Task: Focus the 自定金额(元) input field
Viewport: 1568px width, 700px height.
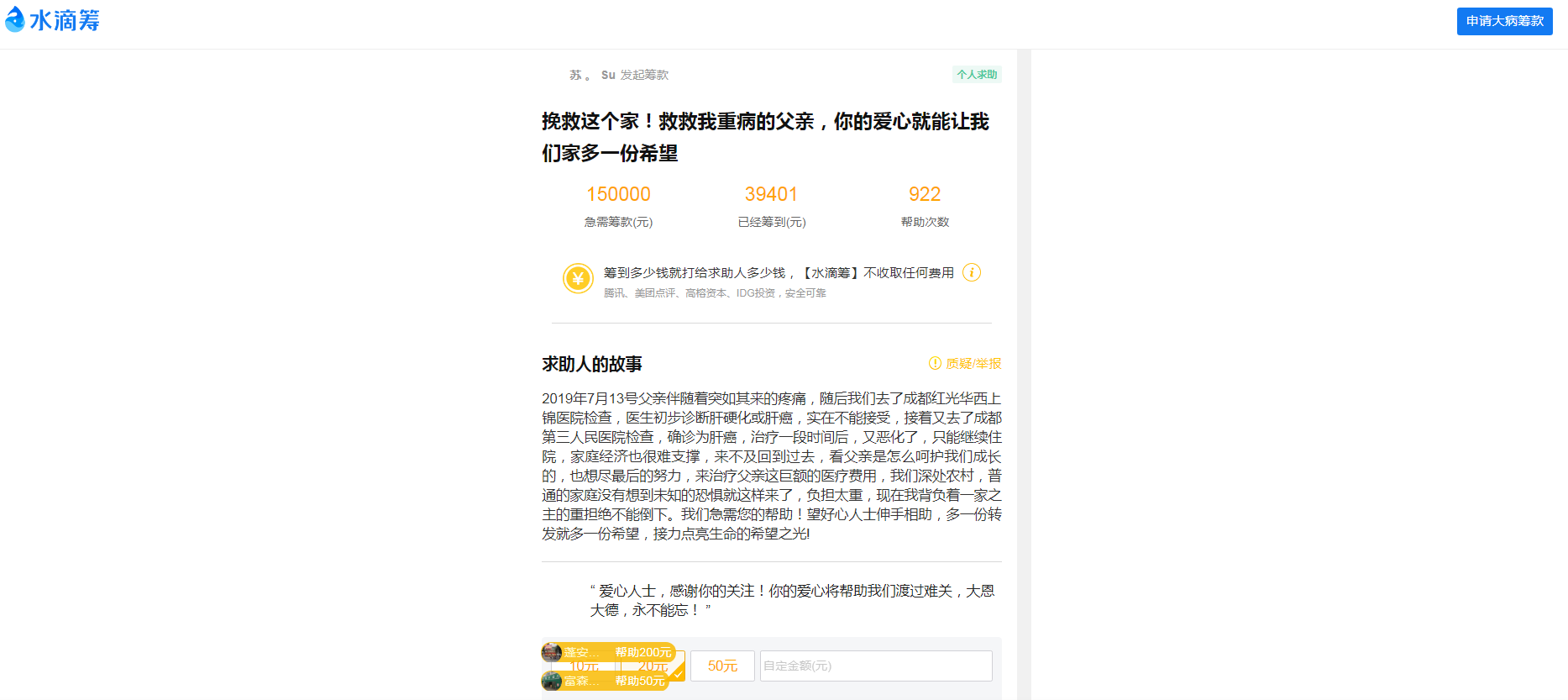Action: point(876,666)
